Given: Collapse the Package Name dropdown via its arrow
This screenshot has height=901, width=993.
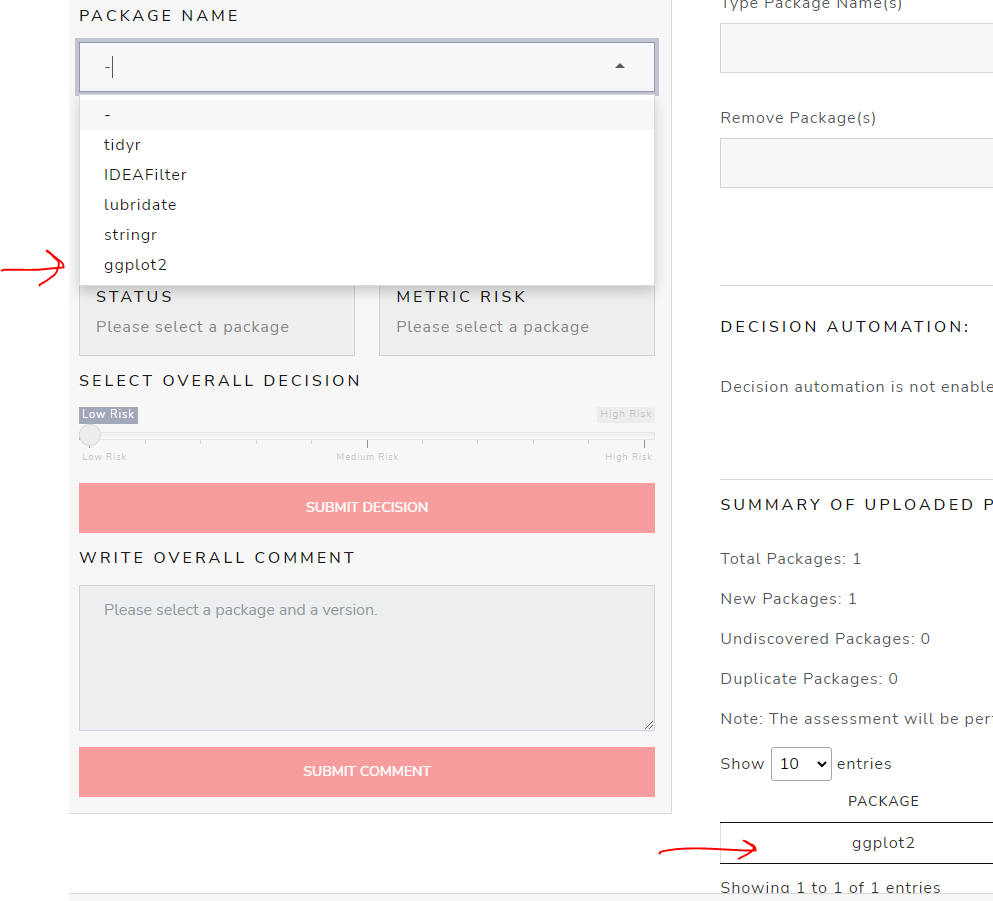Looking at the screenshot, I should [619, 66].
